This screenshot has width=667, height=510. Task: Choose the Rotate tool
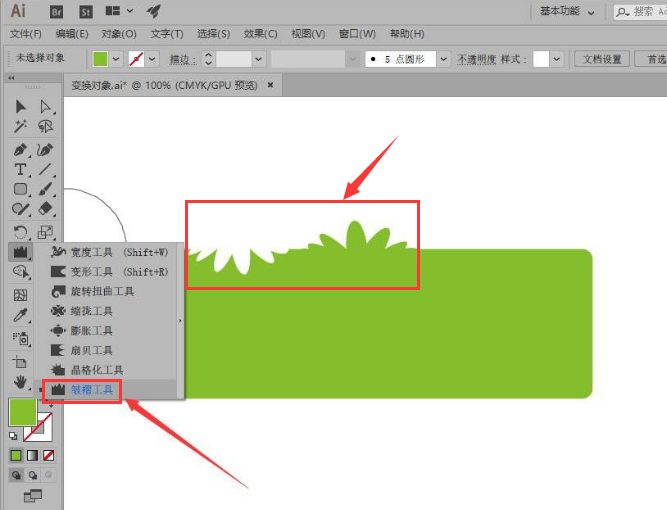20,232
